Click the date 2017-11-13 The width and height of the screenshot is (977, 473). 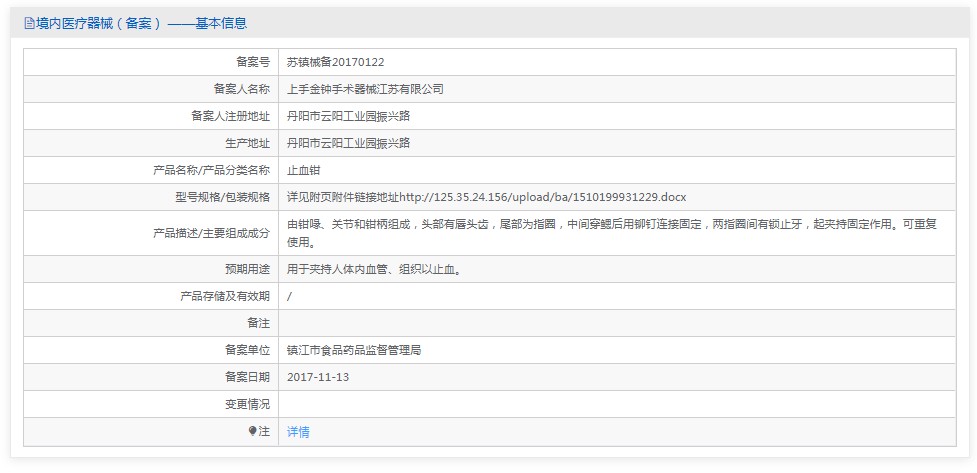(x=318, y=377)
